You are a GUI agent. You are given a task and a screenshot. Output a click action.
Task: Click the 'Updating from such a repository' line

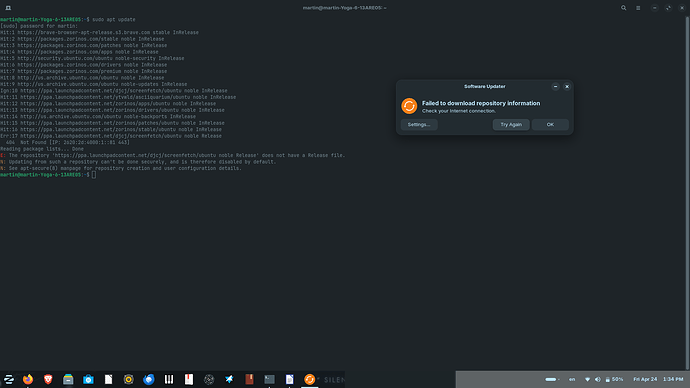pyautogui.click(x=138, y=162)
